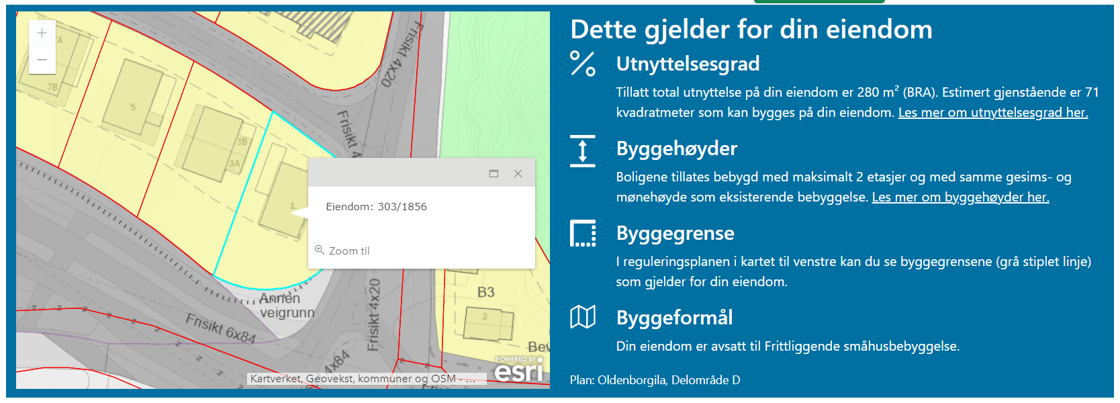
Task: Click the Zoom til link
Action: click(349, 251)
